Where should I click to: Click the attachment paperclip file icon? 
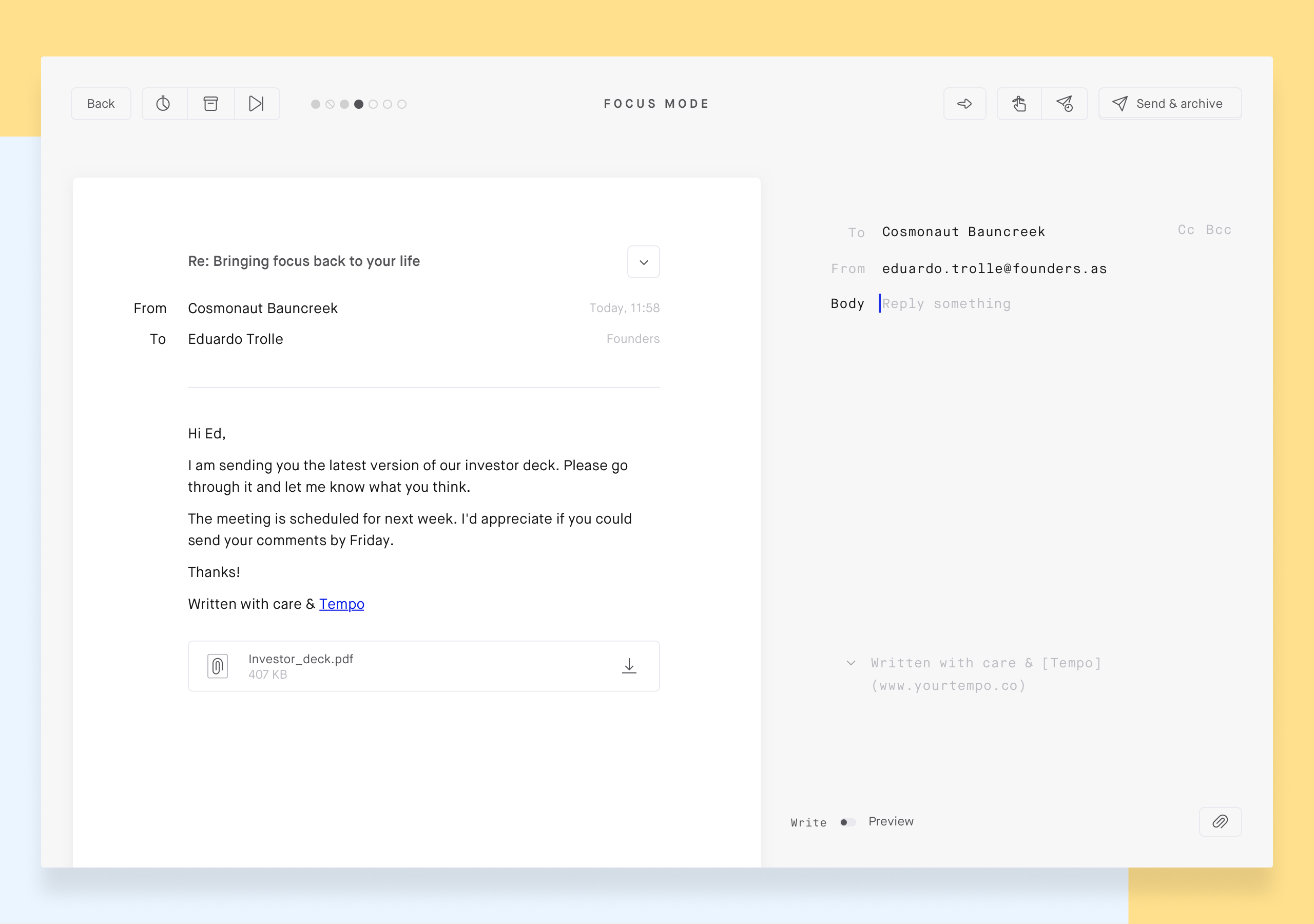tap(218, 666)
